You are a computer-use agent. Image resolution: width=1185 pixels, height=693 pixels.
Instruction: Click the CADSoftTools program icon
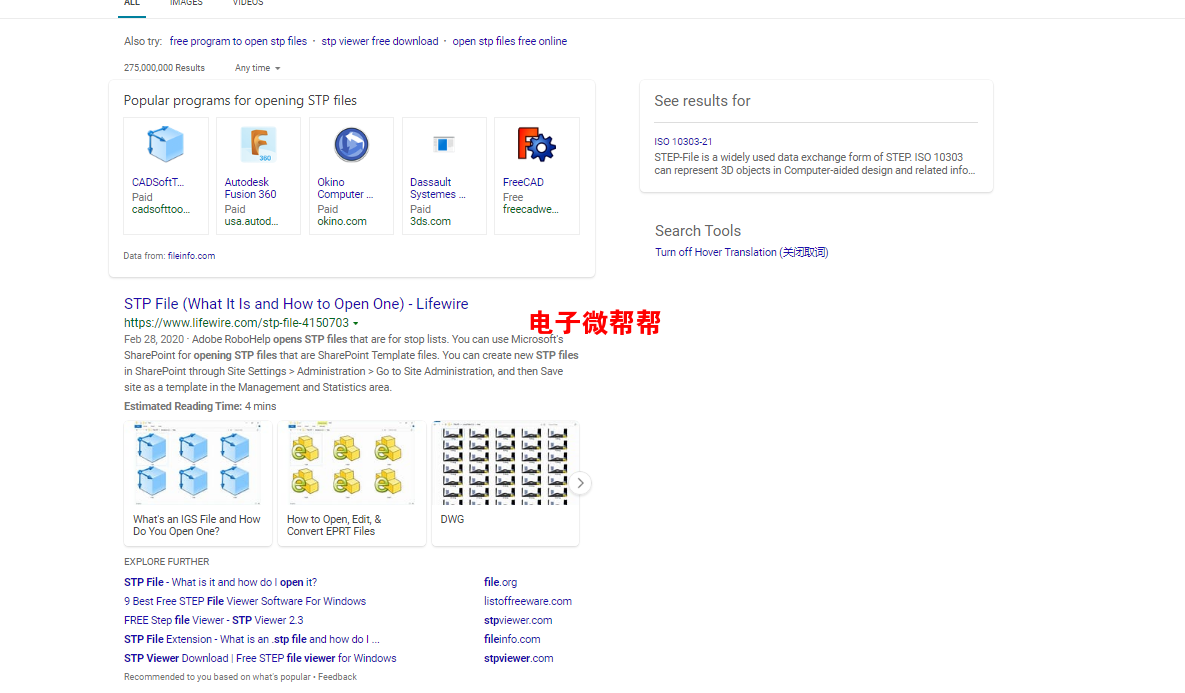[165, 145]
